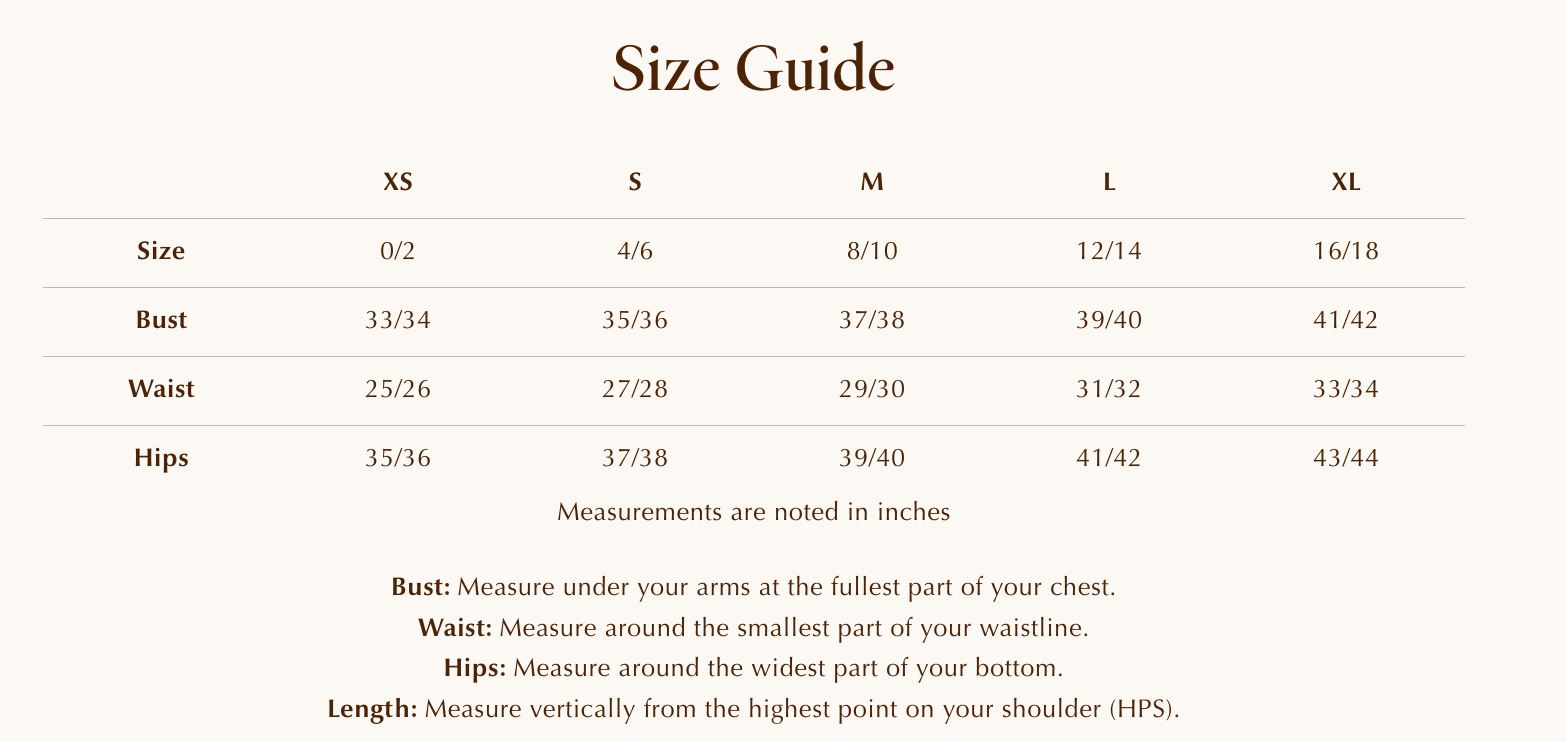The height and width of the screenshot is (742, 1566).
Task: Click the XS column header
Action: [398, 183]
